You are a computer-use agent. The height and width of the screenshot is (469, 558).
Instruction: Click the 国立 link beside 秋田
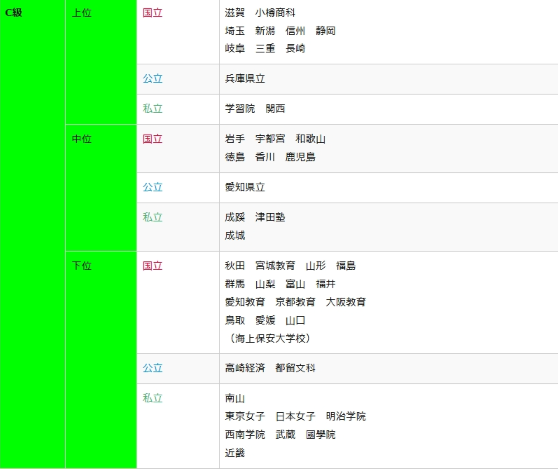[x=153, y=265]
